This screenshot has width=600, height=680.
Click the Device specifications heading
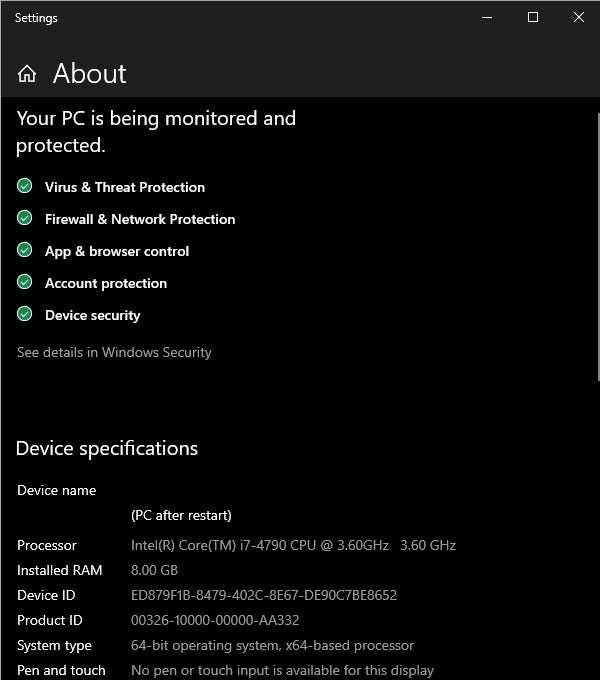(x=107, y=448)
